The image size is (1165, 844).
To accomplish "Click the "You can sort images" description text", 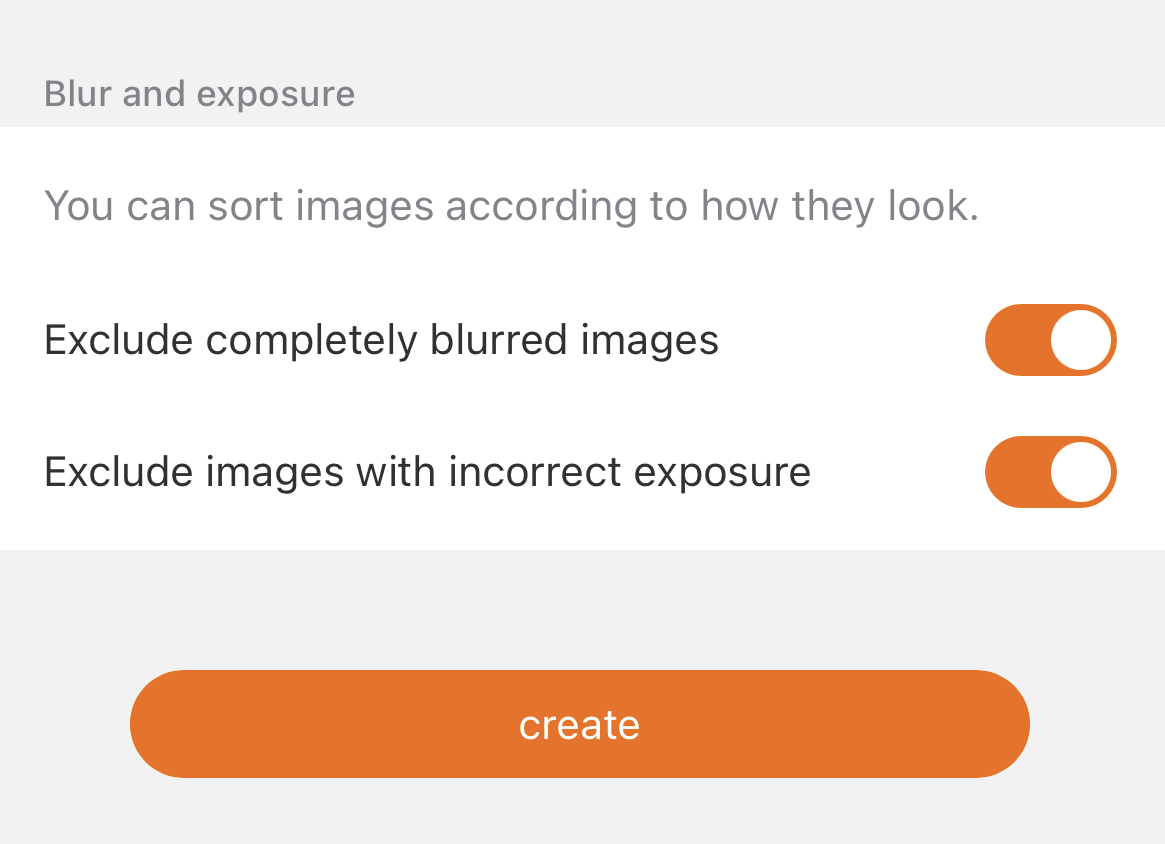I will click(510, 206).
